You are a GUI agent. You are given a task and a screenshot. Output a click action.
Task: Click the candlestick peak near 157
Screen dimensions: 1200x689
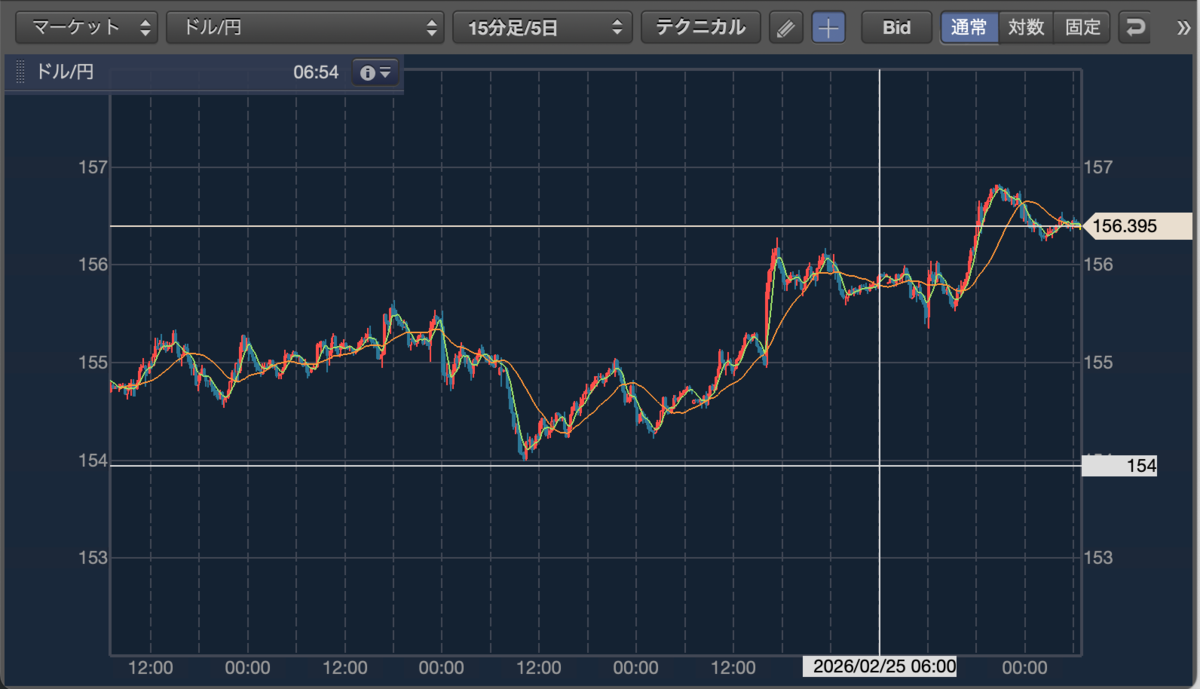[996, 188]
